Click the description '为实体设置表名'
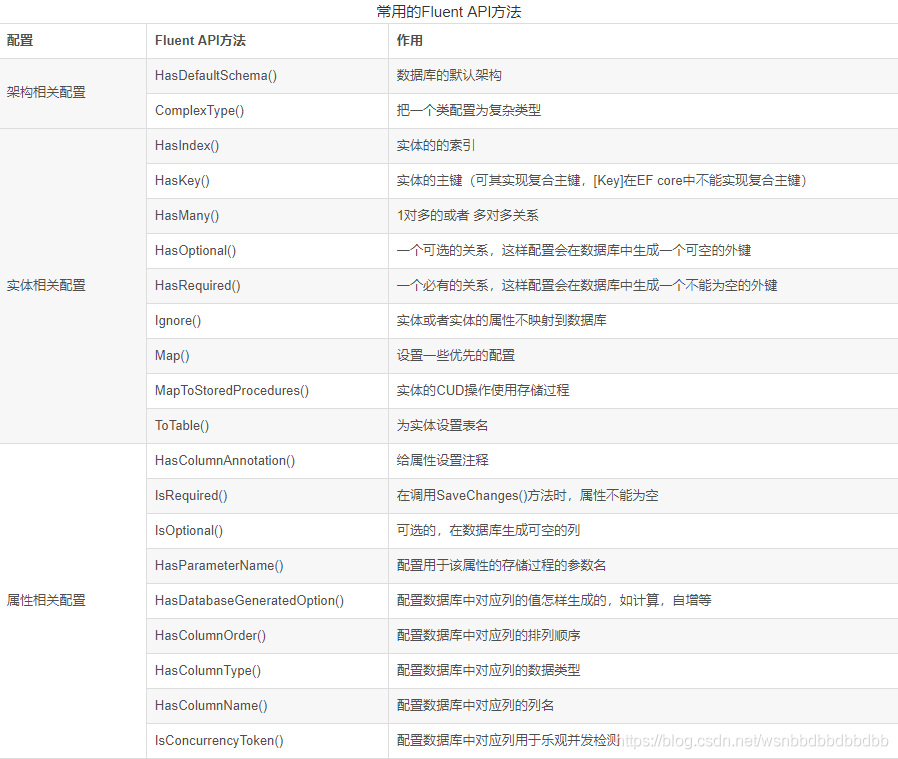Screen dimensions: 898x759 (443, 425)
